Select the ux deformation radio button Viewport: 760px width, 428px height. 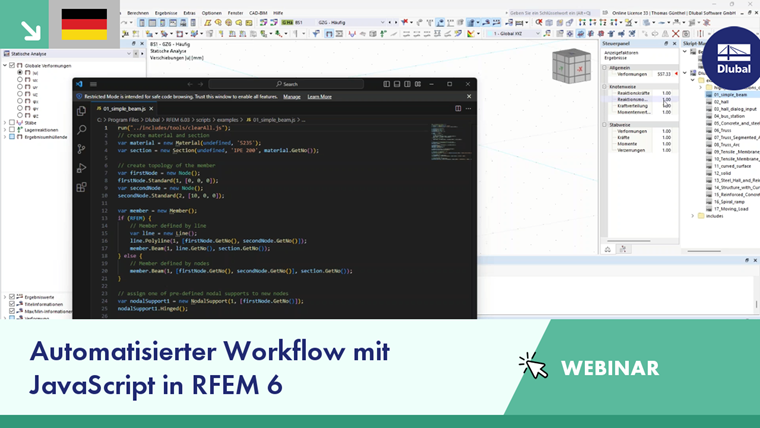20,79
